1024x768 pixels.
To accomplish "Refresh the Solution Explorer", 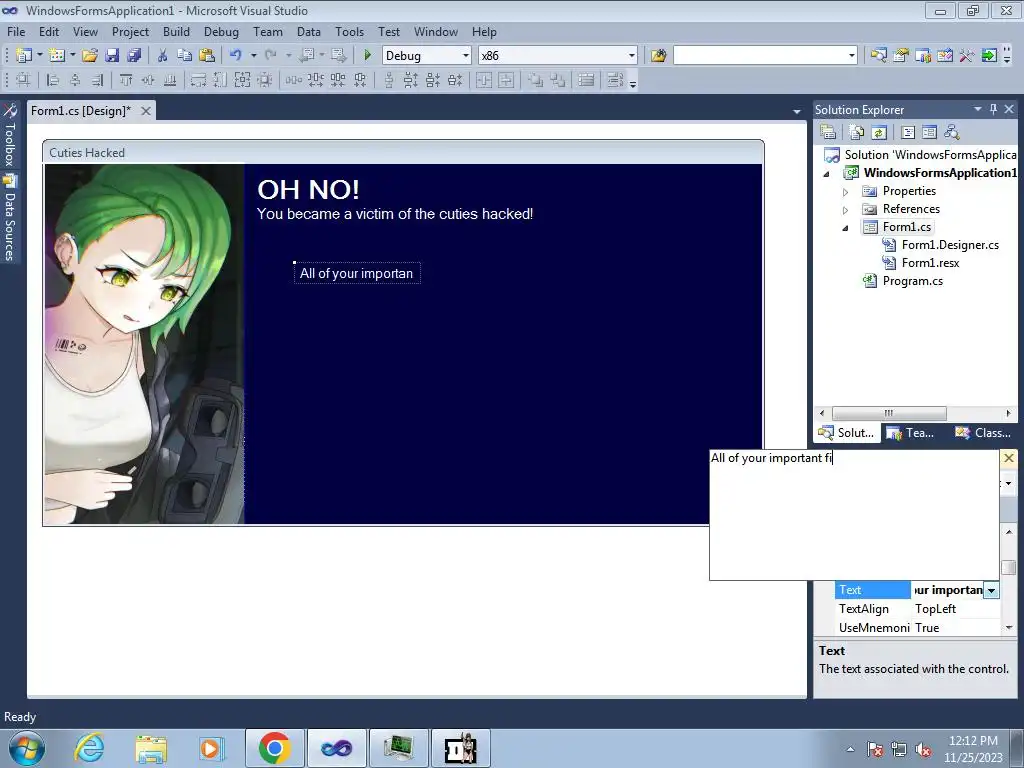I will coord(879,133).
